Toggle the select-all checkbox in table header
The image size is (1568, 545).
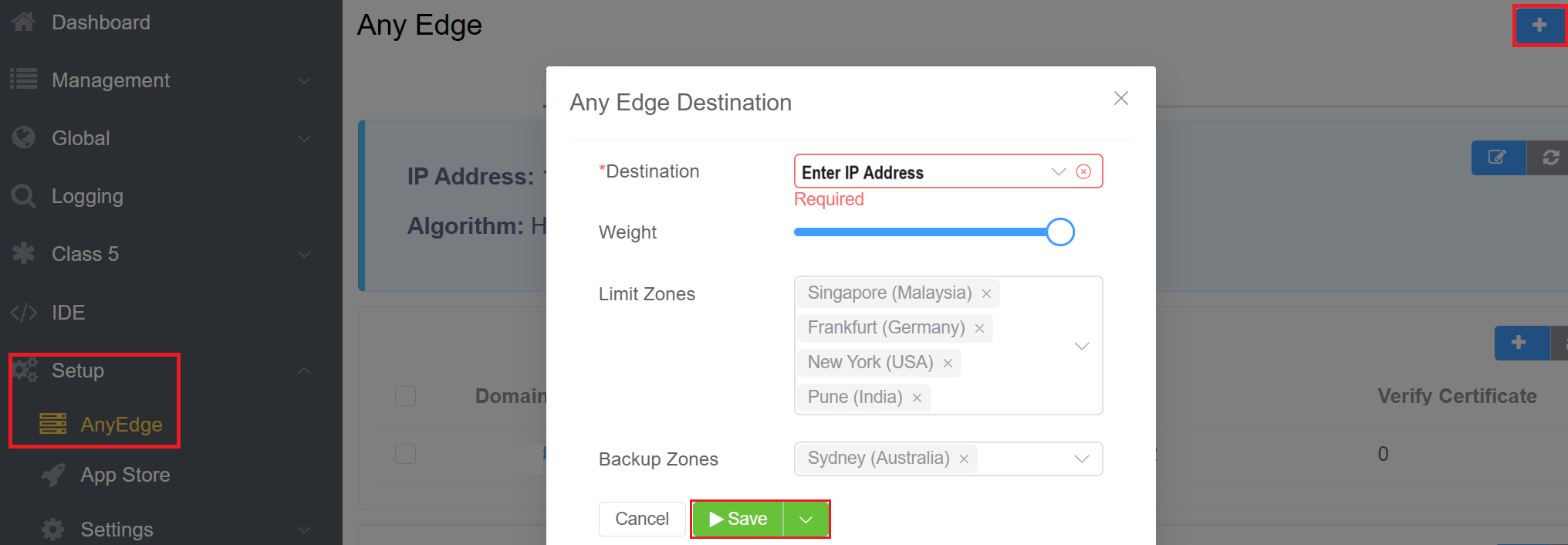tap(405, 396)
